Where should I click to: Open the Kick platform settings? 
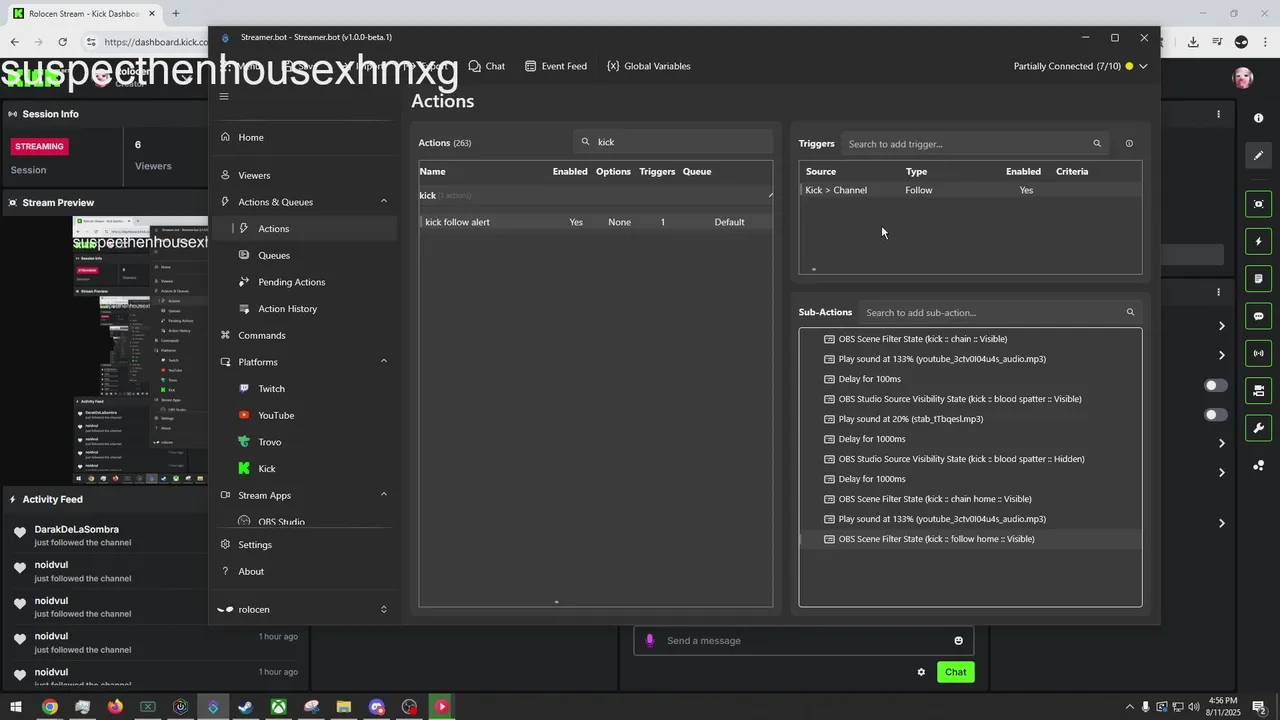pyautogui.click(x=266, y=469)
